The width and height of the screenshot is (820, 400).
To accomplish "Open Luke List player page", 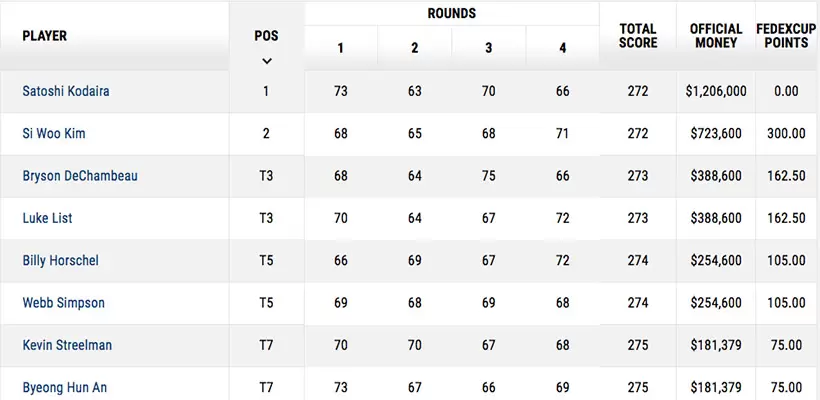I will pyautogui.click(x=47, y=218).
